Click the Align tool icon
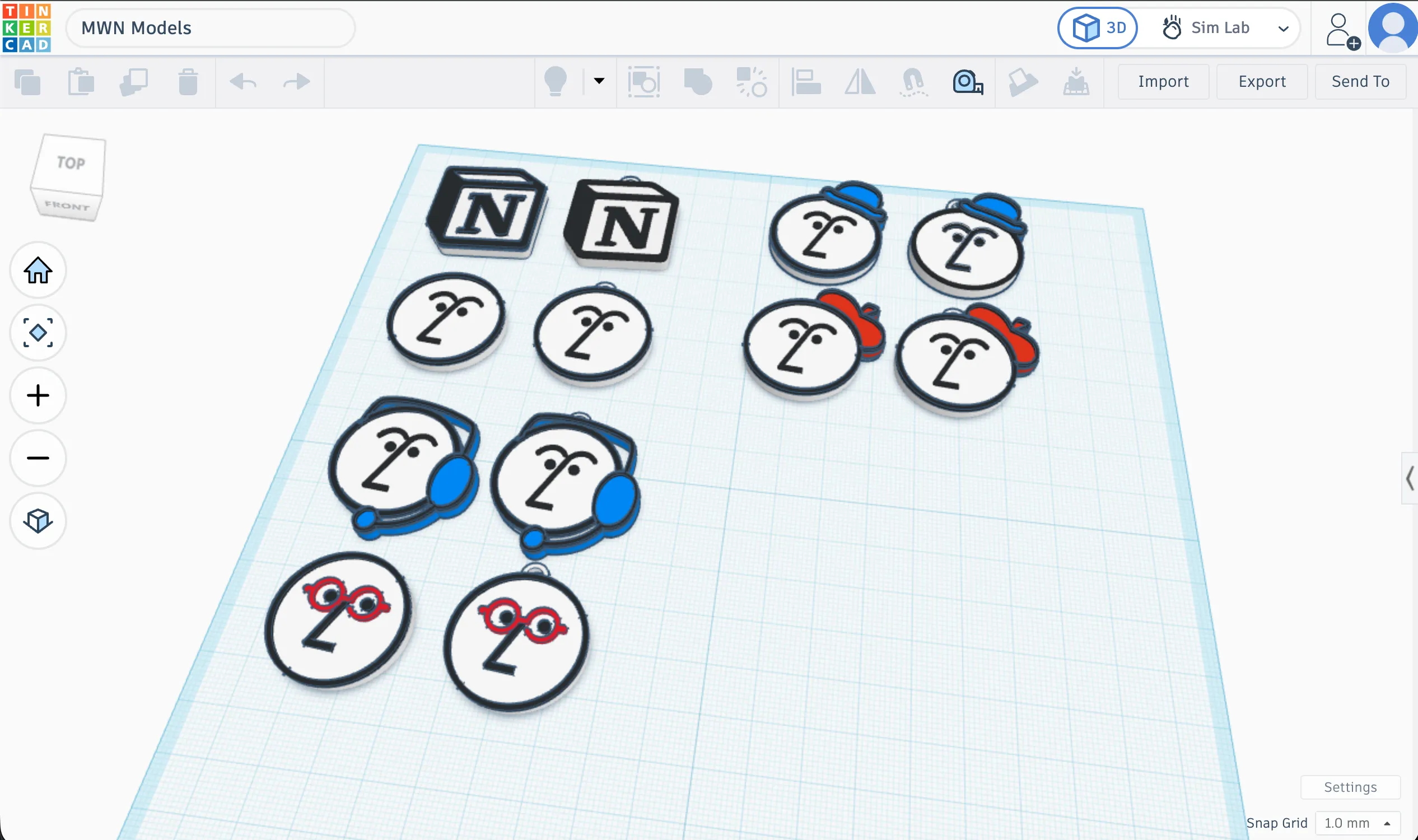This screenshot has width=1418, height=840. 806,82
